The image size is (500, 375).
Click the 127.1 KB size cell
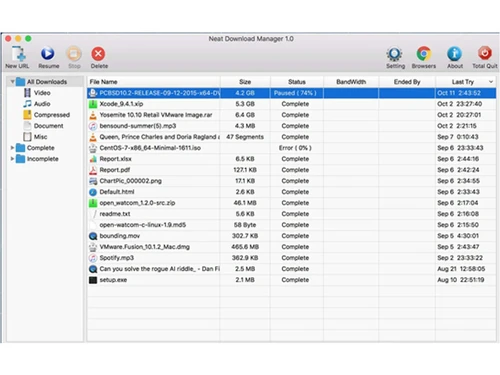245,170
